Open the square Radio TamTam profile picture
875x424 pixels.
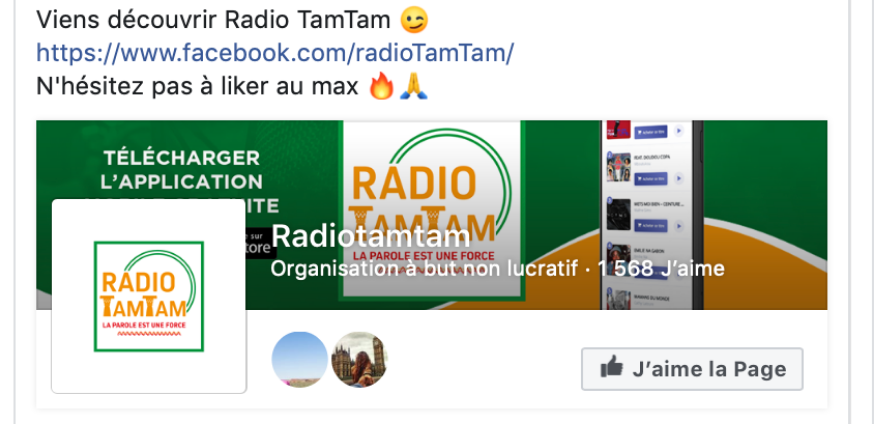(x=149, y=296)
